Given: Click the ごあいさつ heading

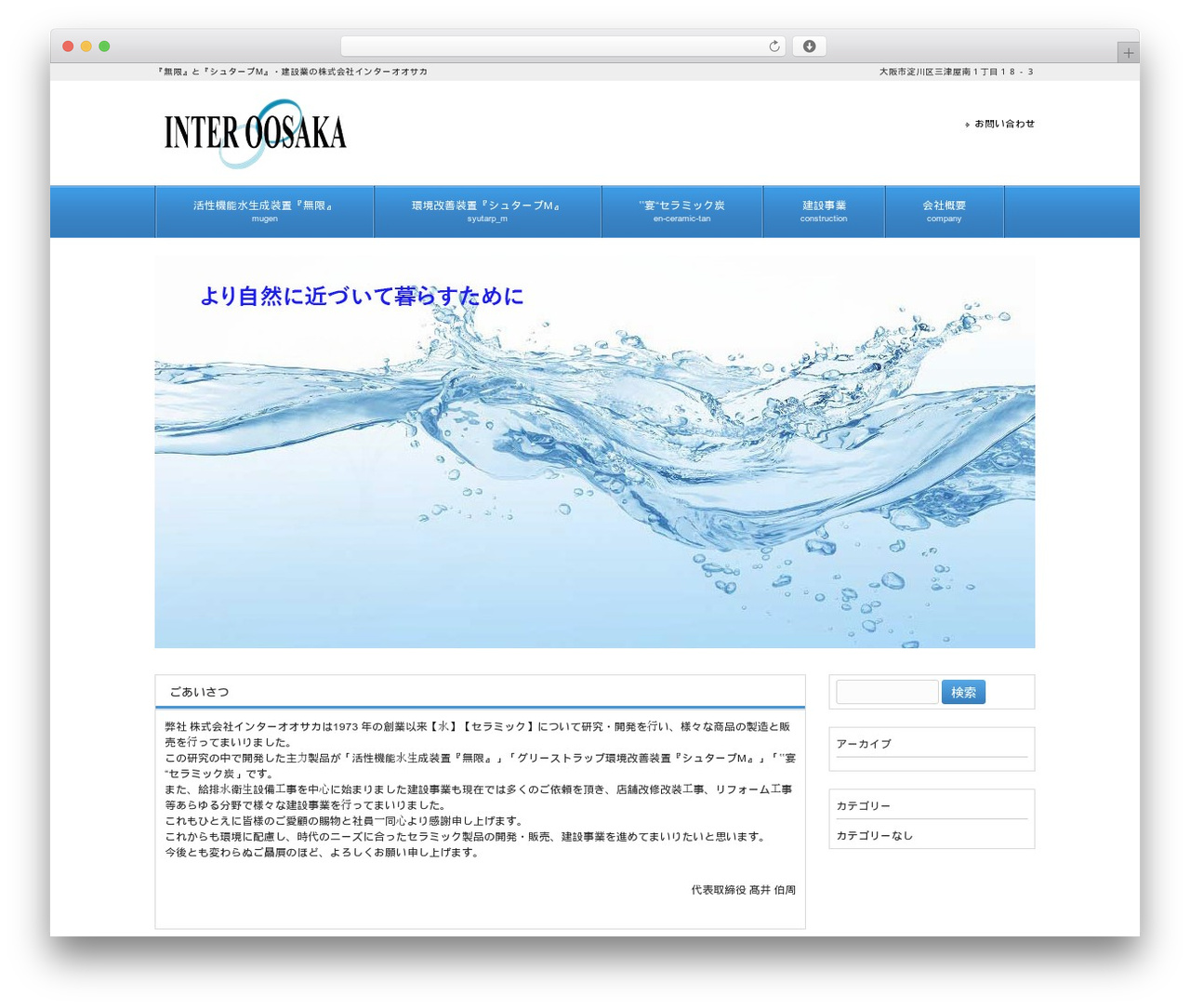Looking at the screenshot, I should coord(199,692).
